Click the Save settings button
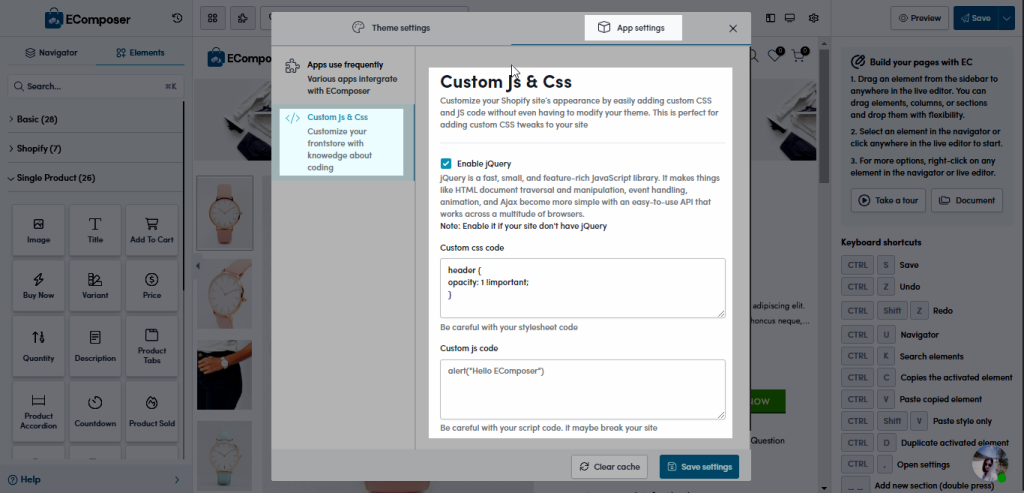Screen dimensions: 1024x493 pyautogui.click(x=699, y=467)
